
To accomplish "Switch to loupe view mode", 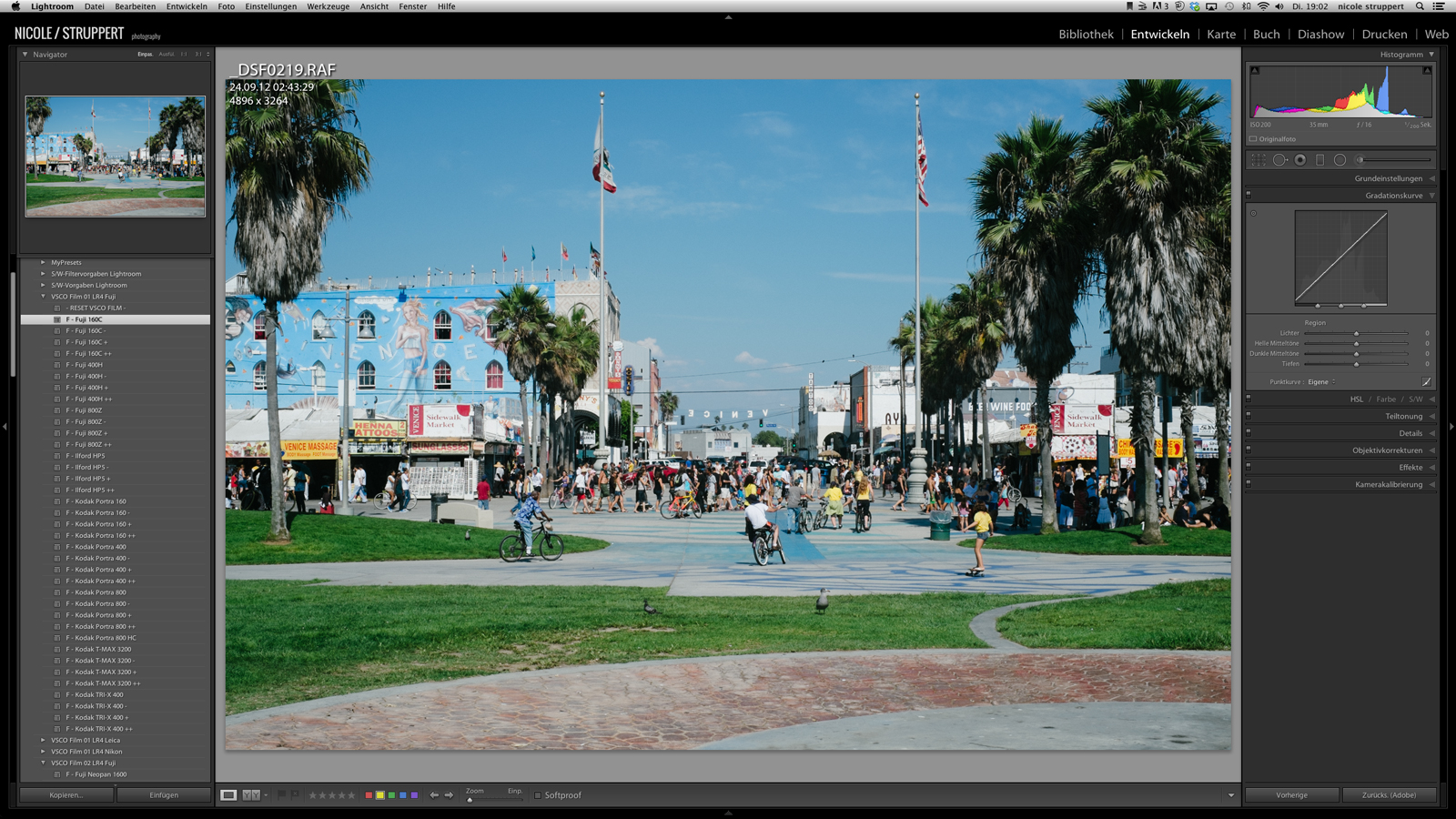I will [228, 795].
